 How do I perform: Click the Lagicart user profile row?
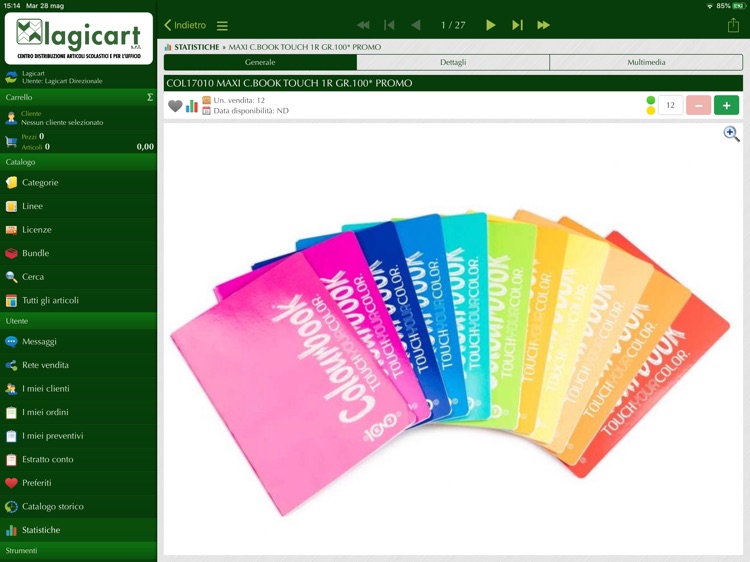coord(78,77)
